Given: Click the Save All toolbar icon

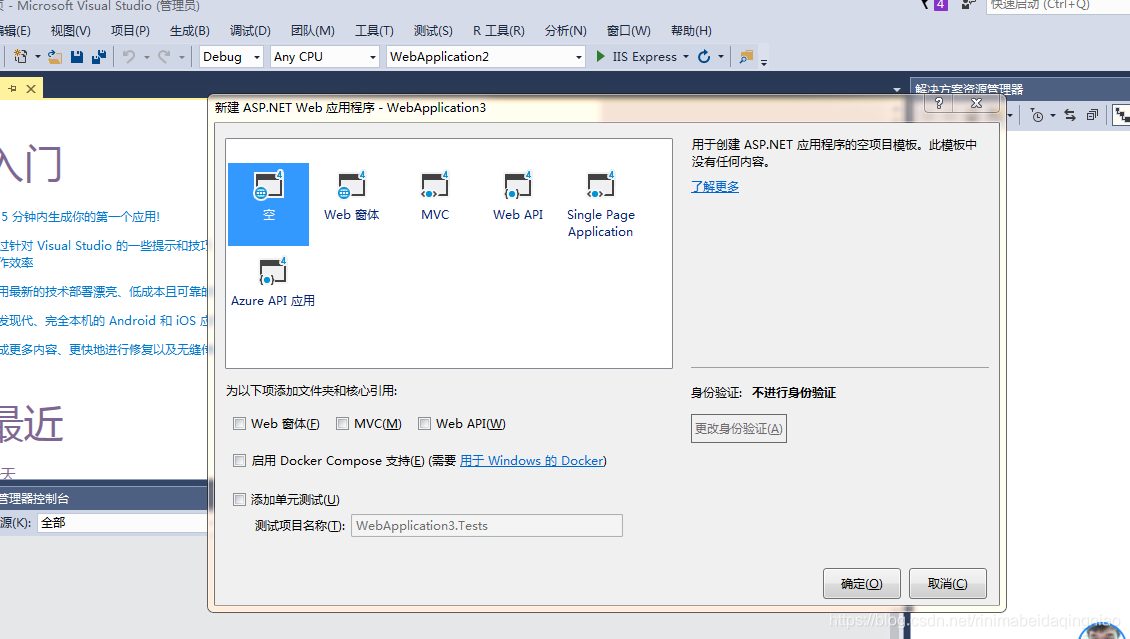Looking at the screenshot, I should point(99,56).
